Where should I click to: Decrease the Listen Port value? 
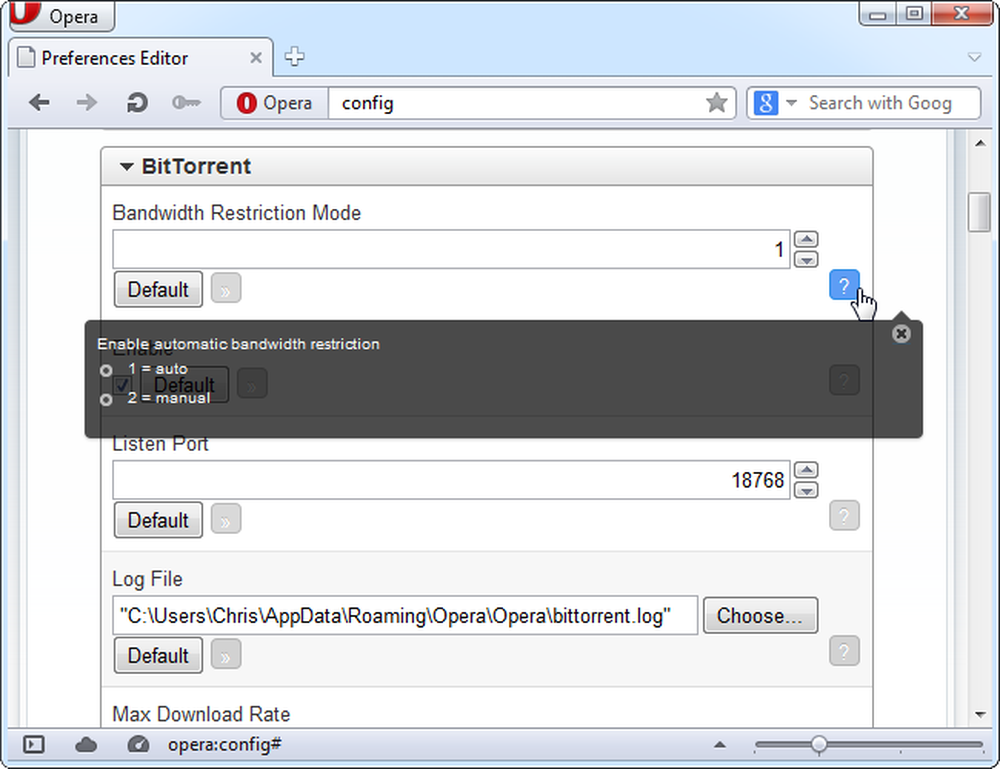pos(807,490)
